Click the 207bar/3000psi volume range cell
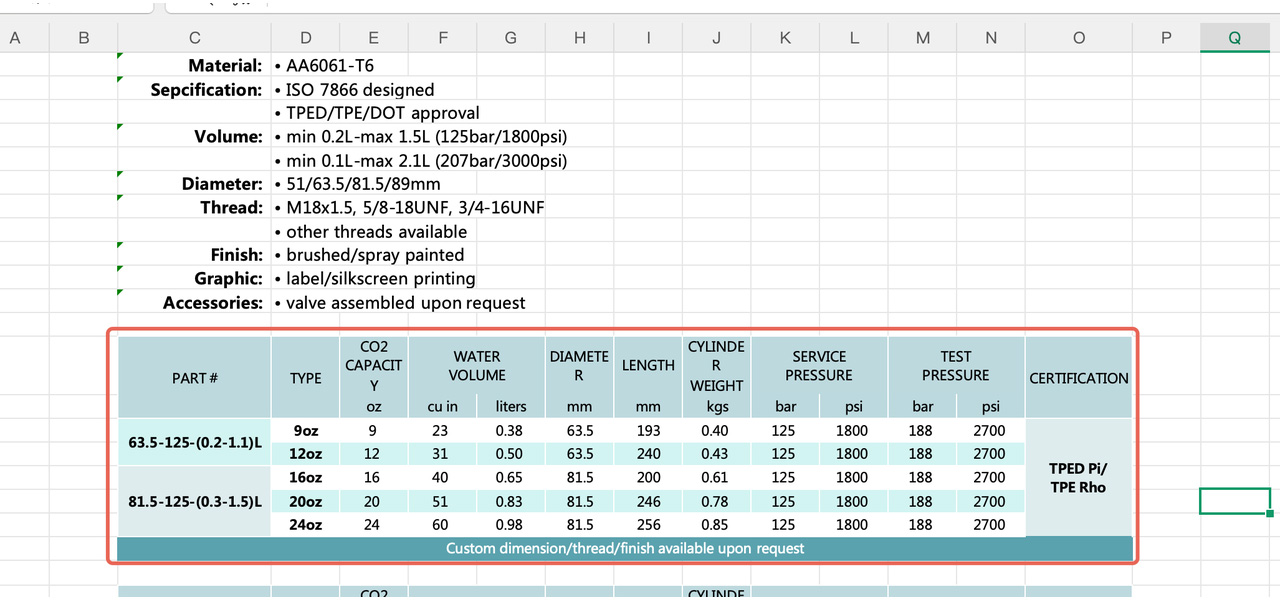The image size is (1280, 601). point(426,161)
